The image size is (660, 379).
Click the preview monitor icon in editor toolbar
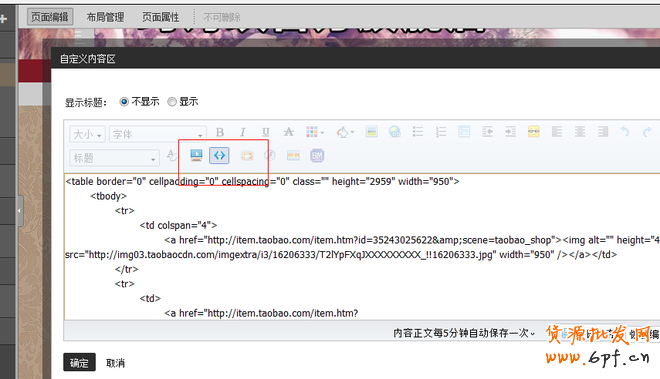196,155
